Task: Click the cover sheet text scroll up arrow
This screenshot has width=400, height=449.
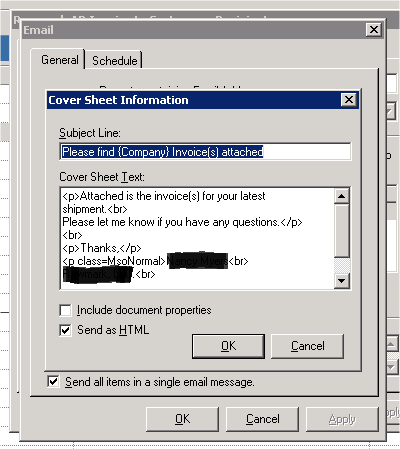Action: point(342,196)
